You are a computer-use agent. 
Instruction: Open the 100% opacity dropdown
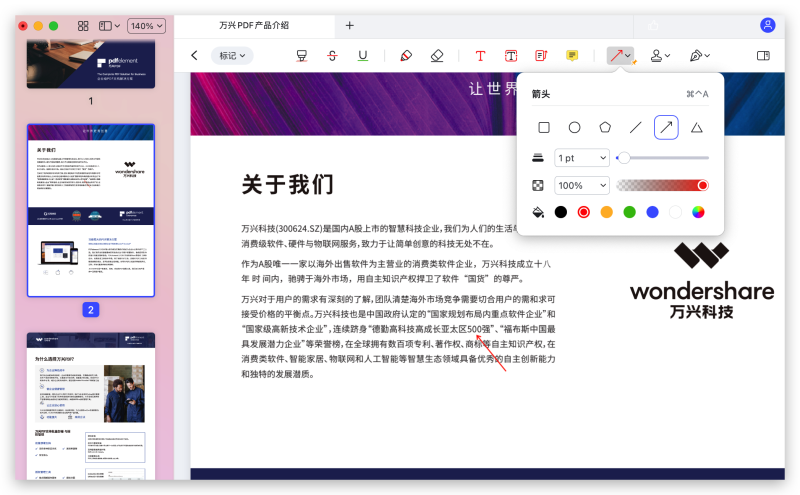(x=582, y=186)
